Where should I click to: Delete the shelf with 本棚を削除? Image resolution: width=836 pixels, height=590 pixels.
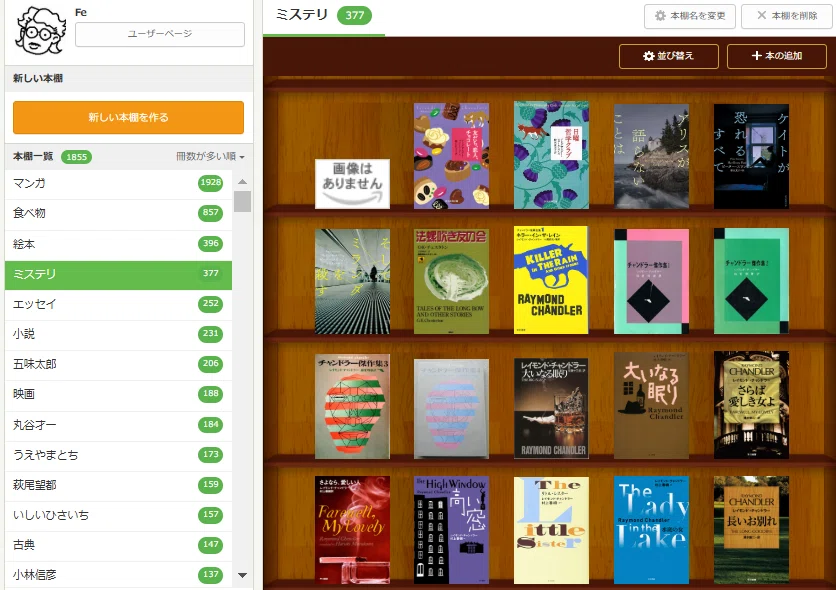(787, 16)
